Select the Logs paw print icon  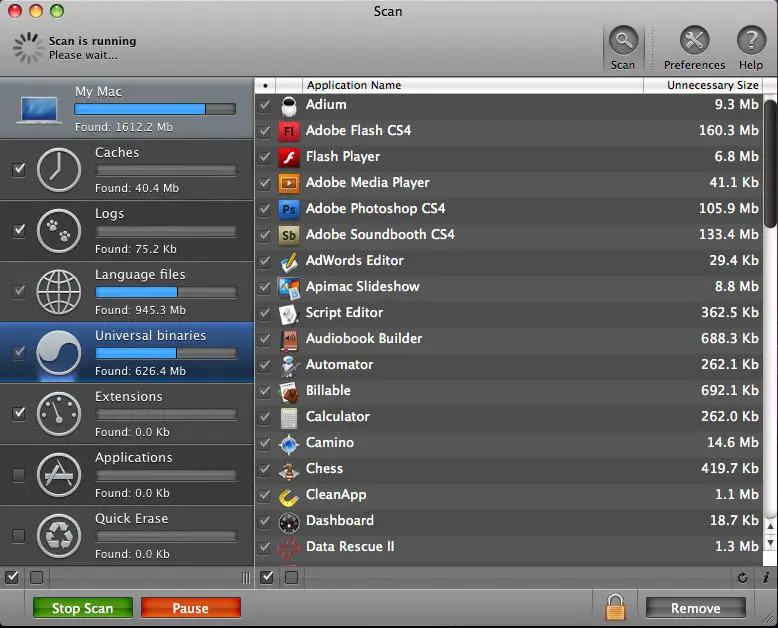click(59, 231)
